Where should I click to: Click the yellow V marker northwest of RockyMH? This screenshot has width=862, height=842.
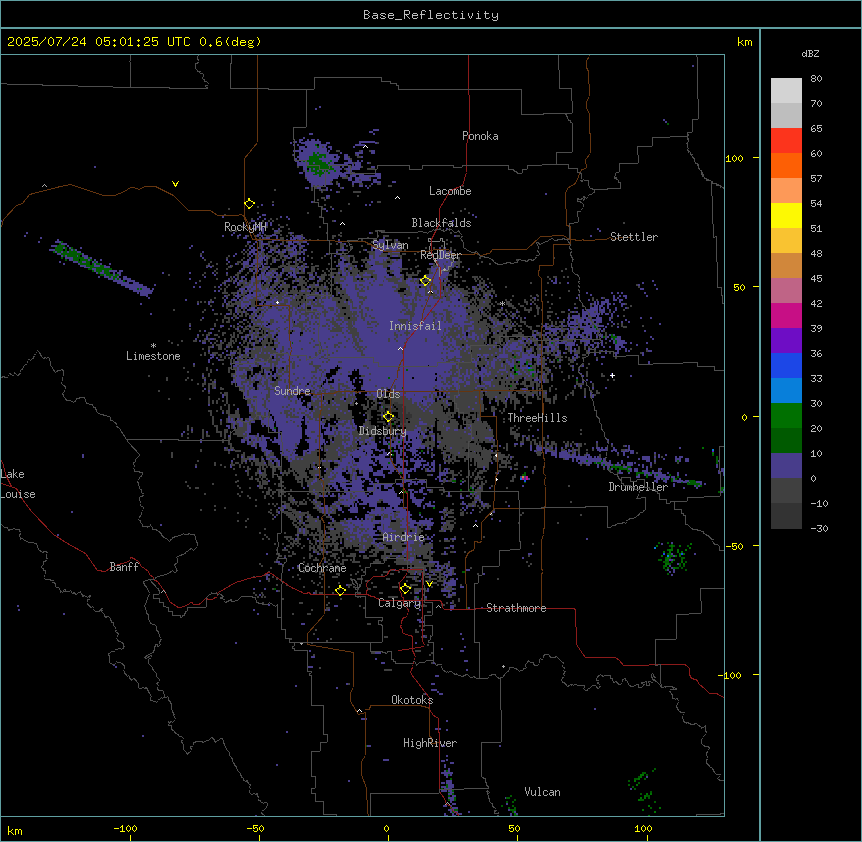[175, 184]
